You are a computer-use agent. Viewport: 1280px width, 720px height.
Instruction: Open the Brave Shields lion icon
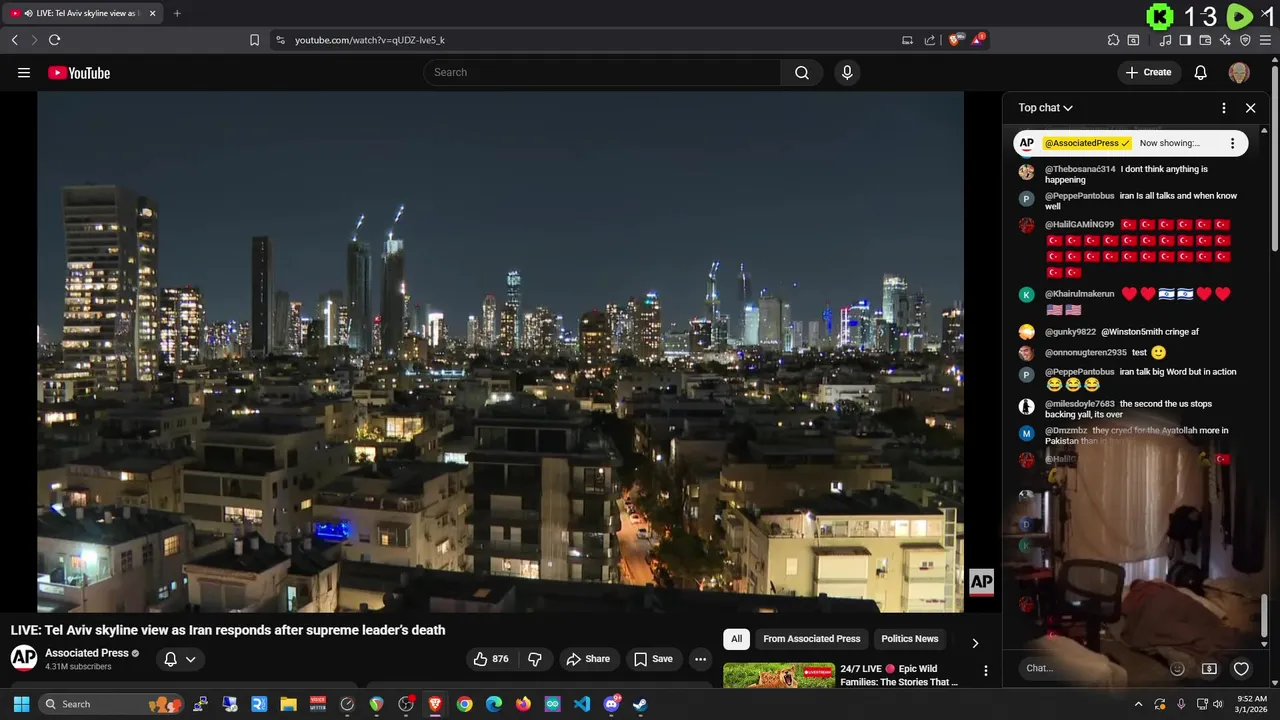point(955,40)
